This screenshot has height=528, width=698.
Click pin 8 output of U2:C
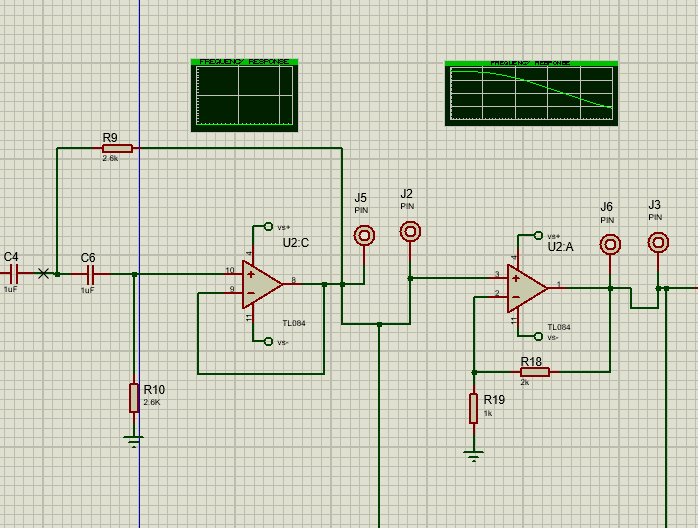pos(292,284)
